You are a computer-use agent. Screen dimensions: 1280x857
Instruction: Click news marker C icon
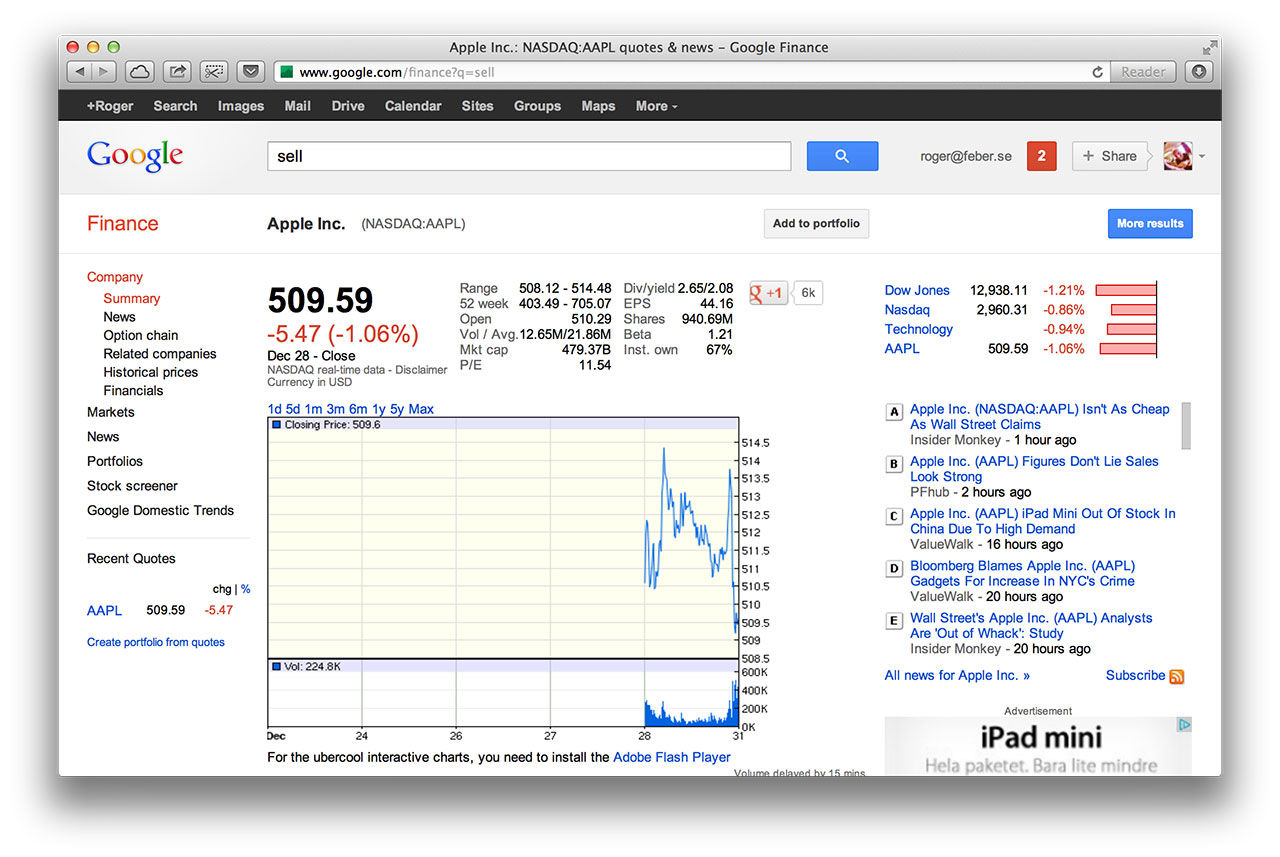tap(894, 516)
